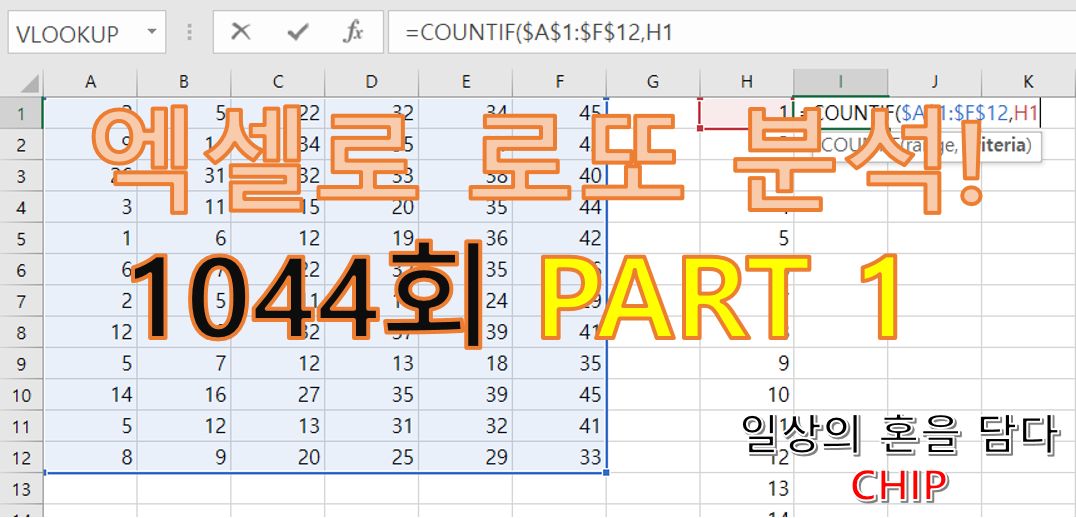
Task: Click cell H13 containing 13
Action: [x=747, y=488]
